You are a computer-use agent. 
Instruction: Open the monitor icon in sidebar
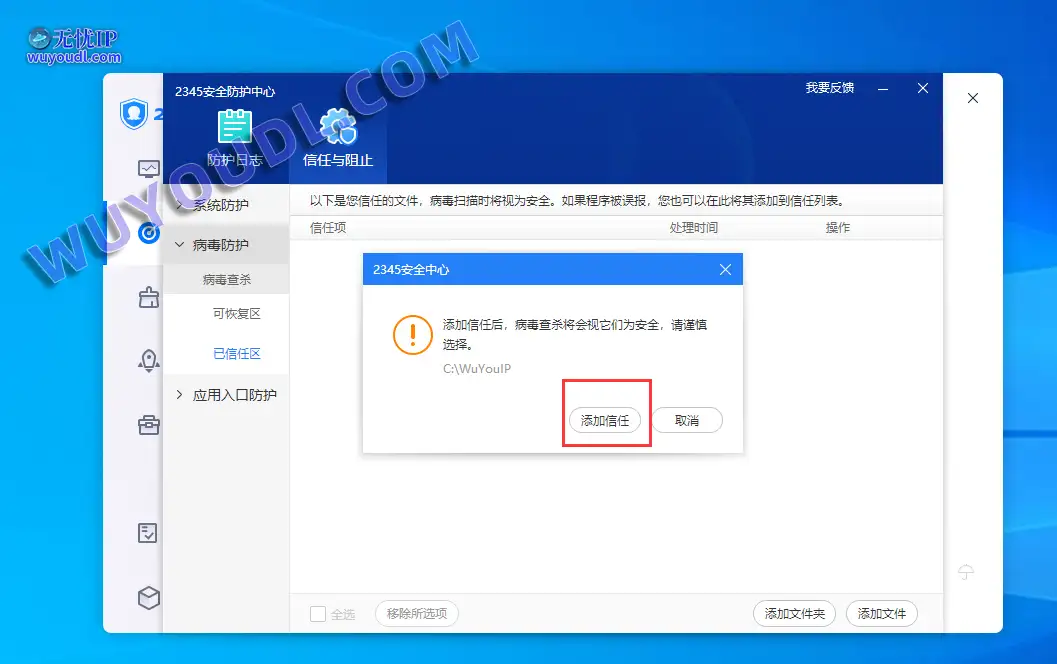pyautogui.click(x=148, y=169)
